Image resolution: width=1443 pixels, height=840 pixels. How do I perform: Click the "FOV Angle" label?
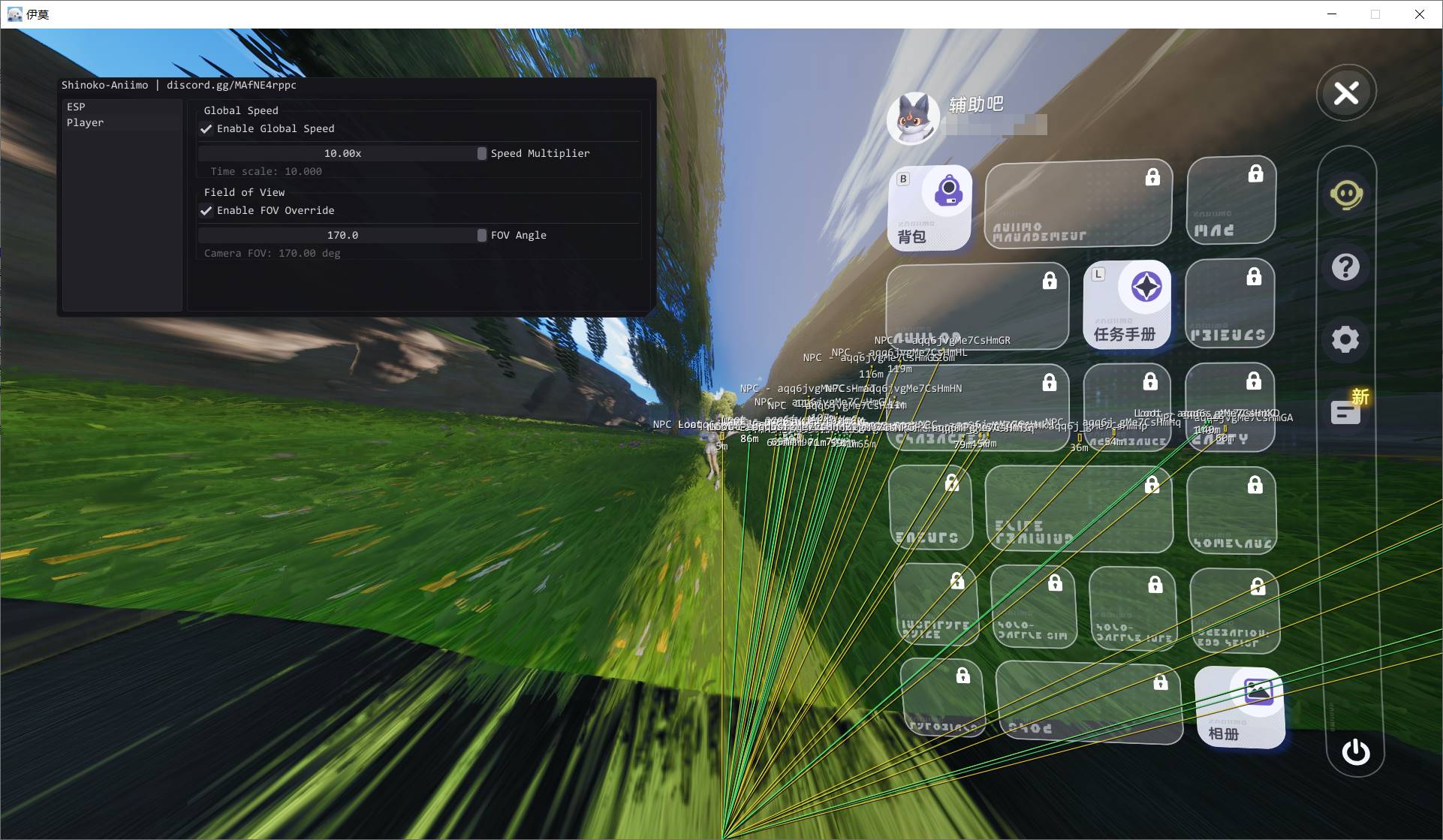(x=519, y=235)
